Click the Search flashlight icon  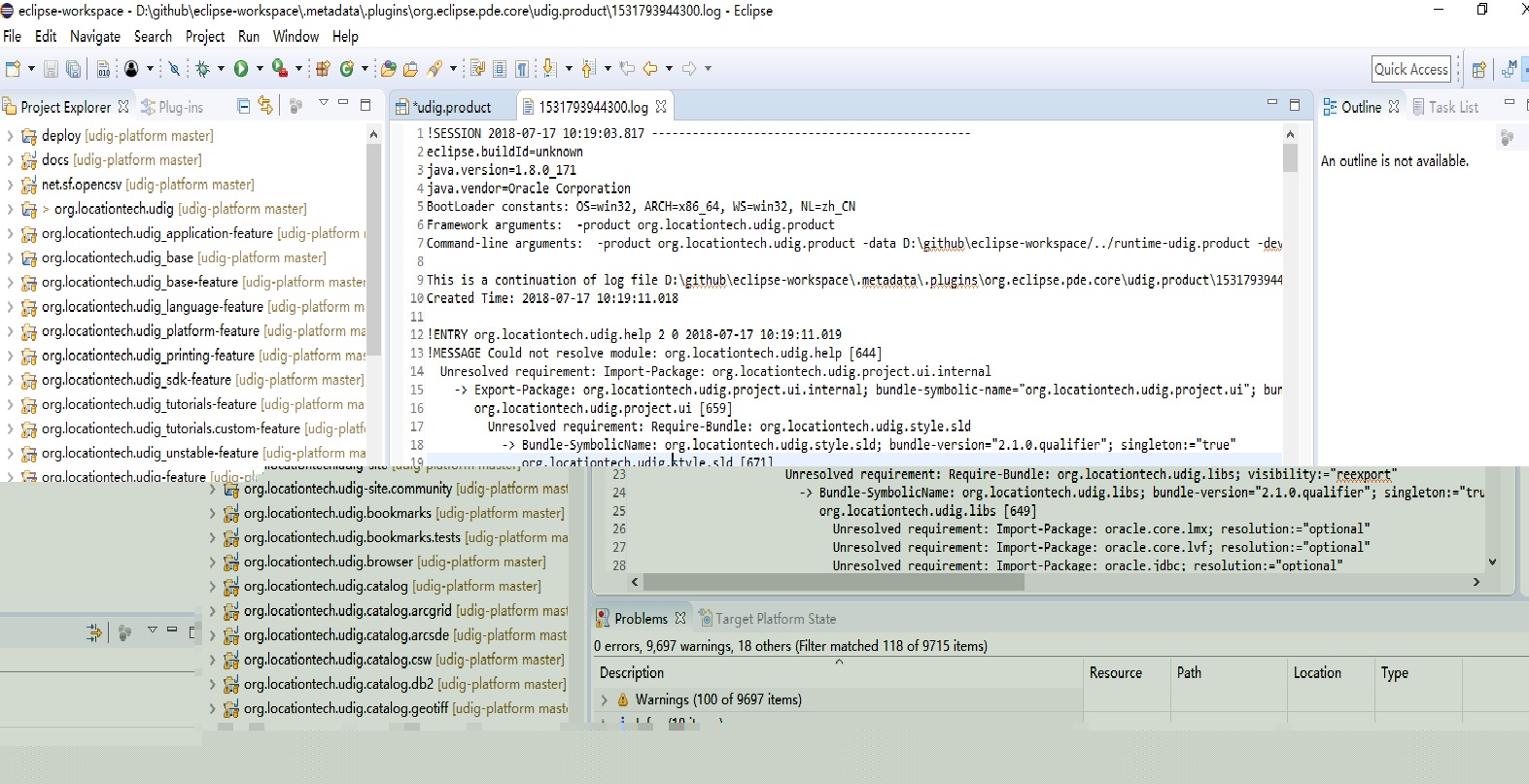[434, 69]
